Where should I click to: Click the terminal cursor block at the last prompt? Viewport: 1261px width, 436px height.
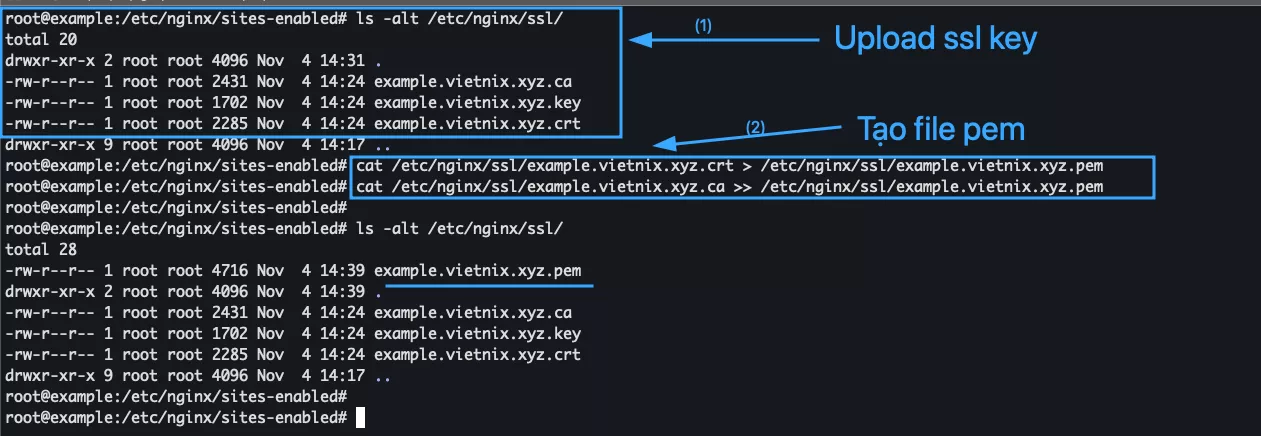coord(360,417)
